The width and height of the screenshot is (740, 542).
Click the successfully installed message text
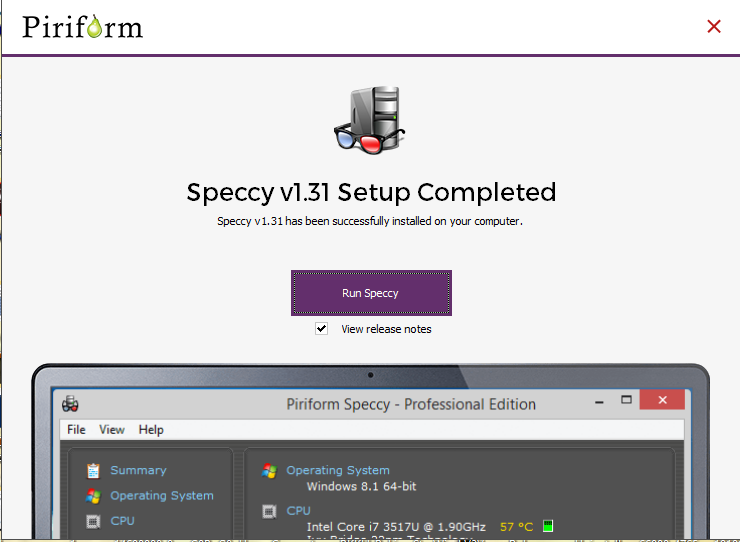click(x=370, y=221)
